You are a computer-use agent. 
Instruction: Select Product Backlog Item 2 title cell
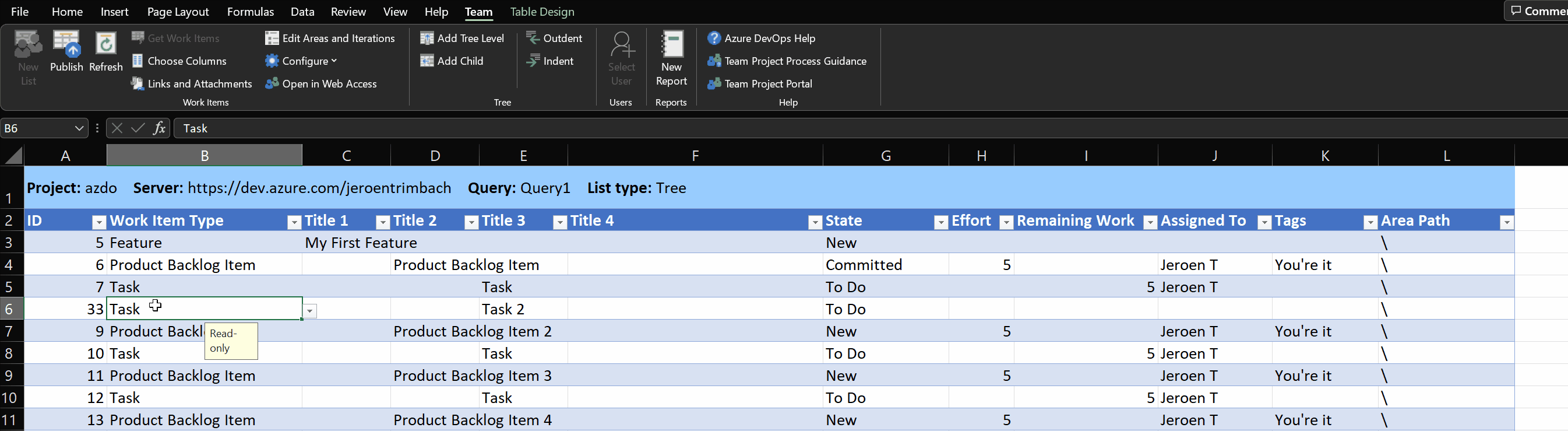pos(435,331)
